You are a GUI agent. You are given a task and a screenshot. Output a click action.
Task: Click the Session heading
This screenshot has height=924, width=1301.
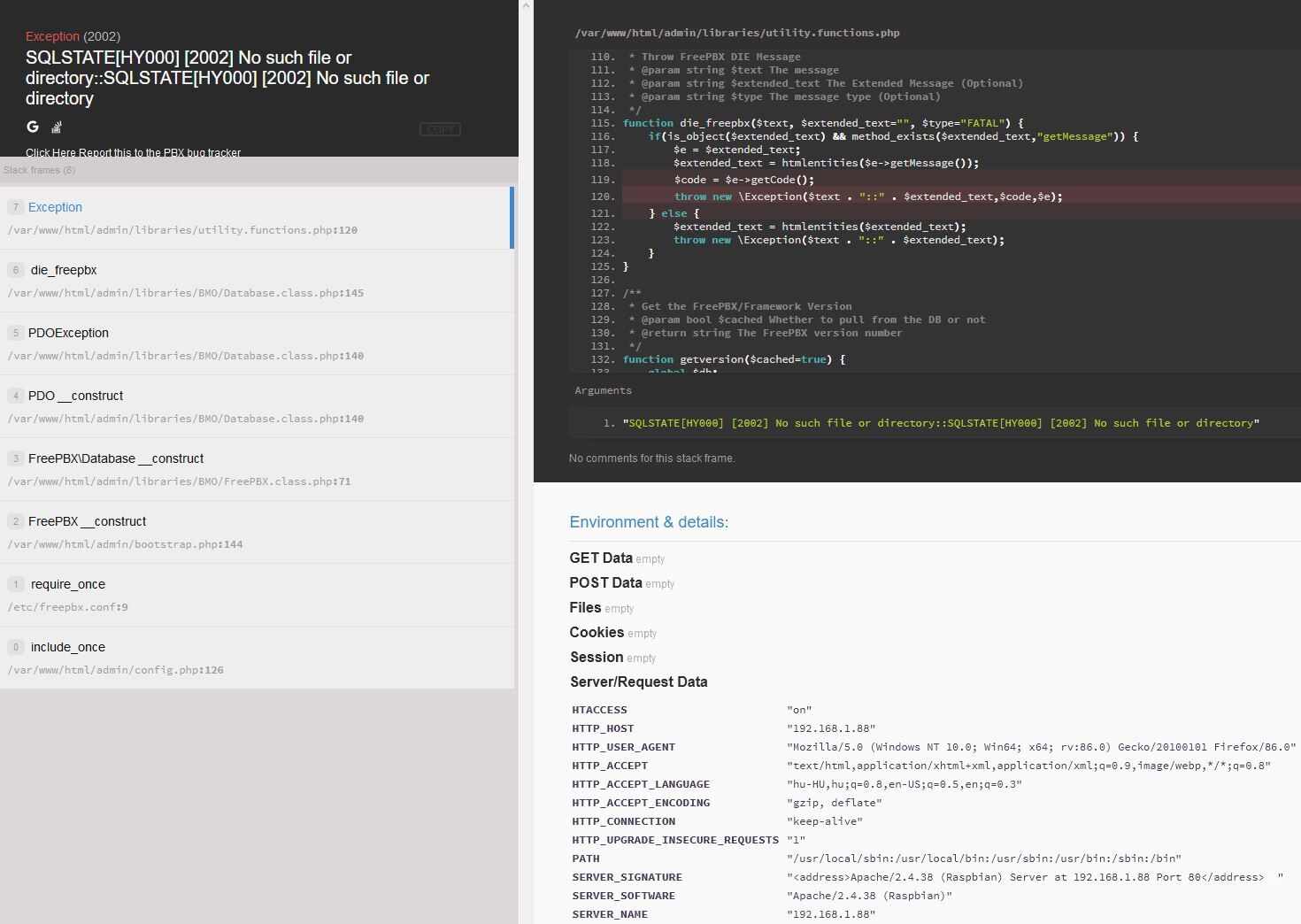(597, 657)
